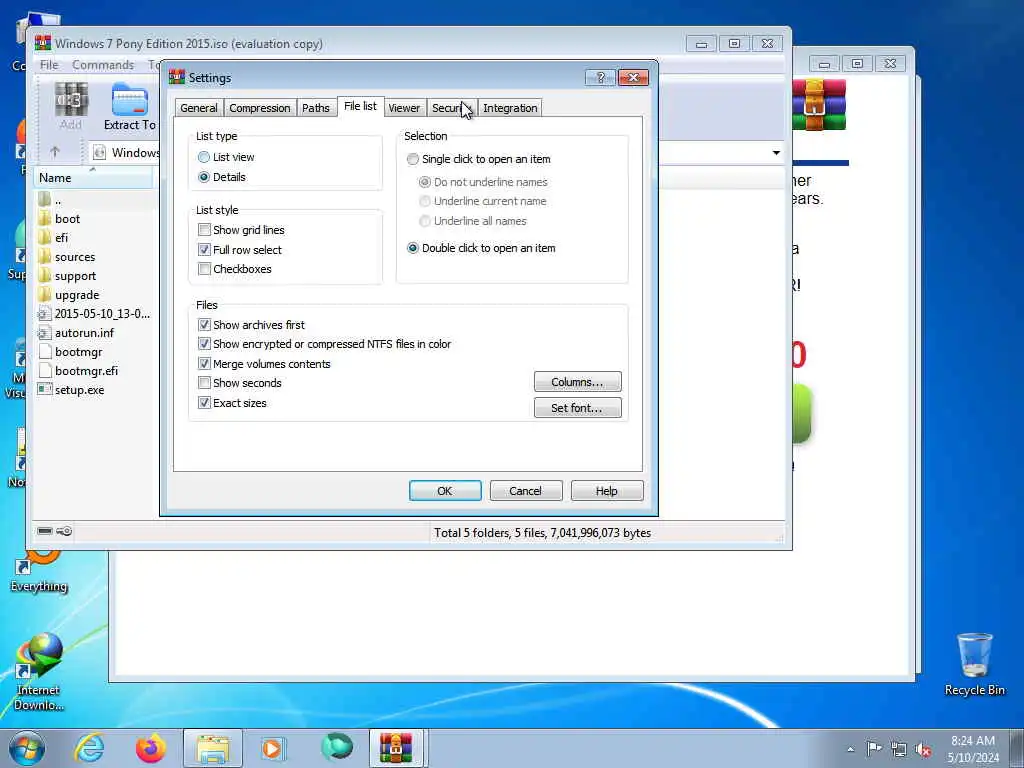Switch to the Integration tab
This screenshot has width=1024, height=768.
(x=510, y=108)
